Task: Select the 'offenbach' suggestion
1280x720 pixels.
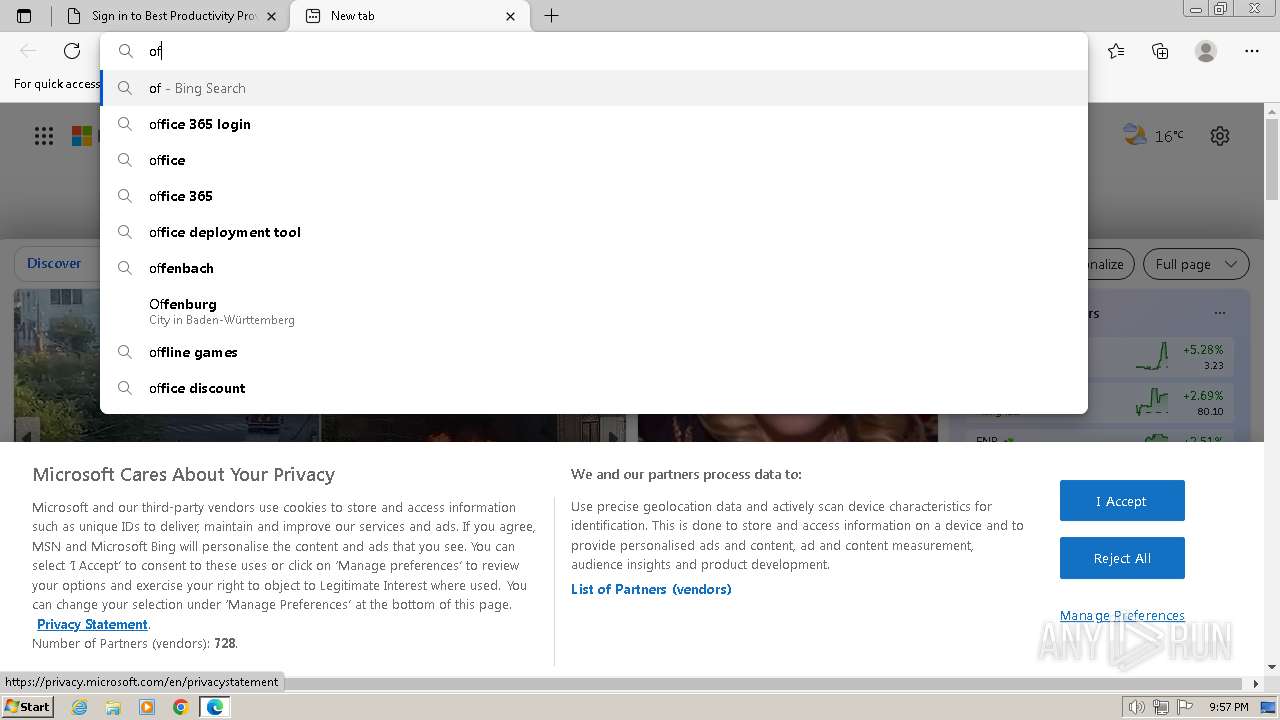Action: 594,268
